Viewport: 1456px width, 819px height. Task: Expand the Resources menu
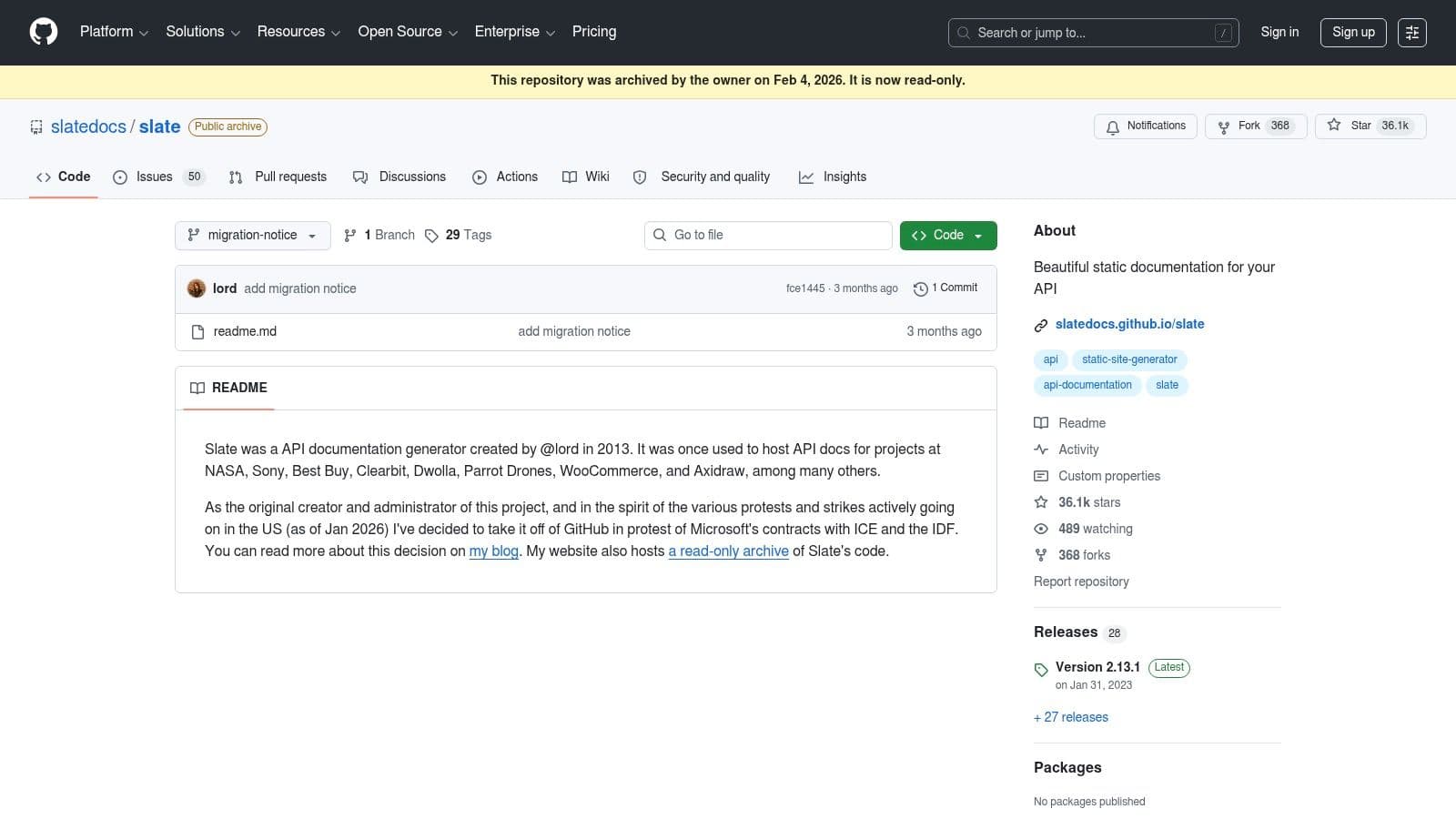[x=298, y=32]
